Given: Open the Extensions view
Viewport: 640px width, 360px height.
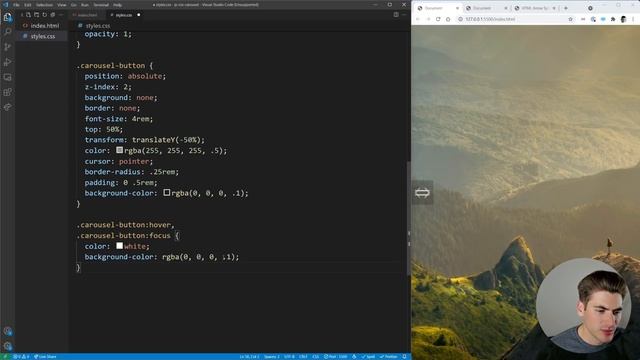Looking at the screenshot, I should [7, 92].
